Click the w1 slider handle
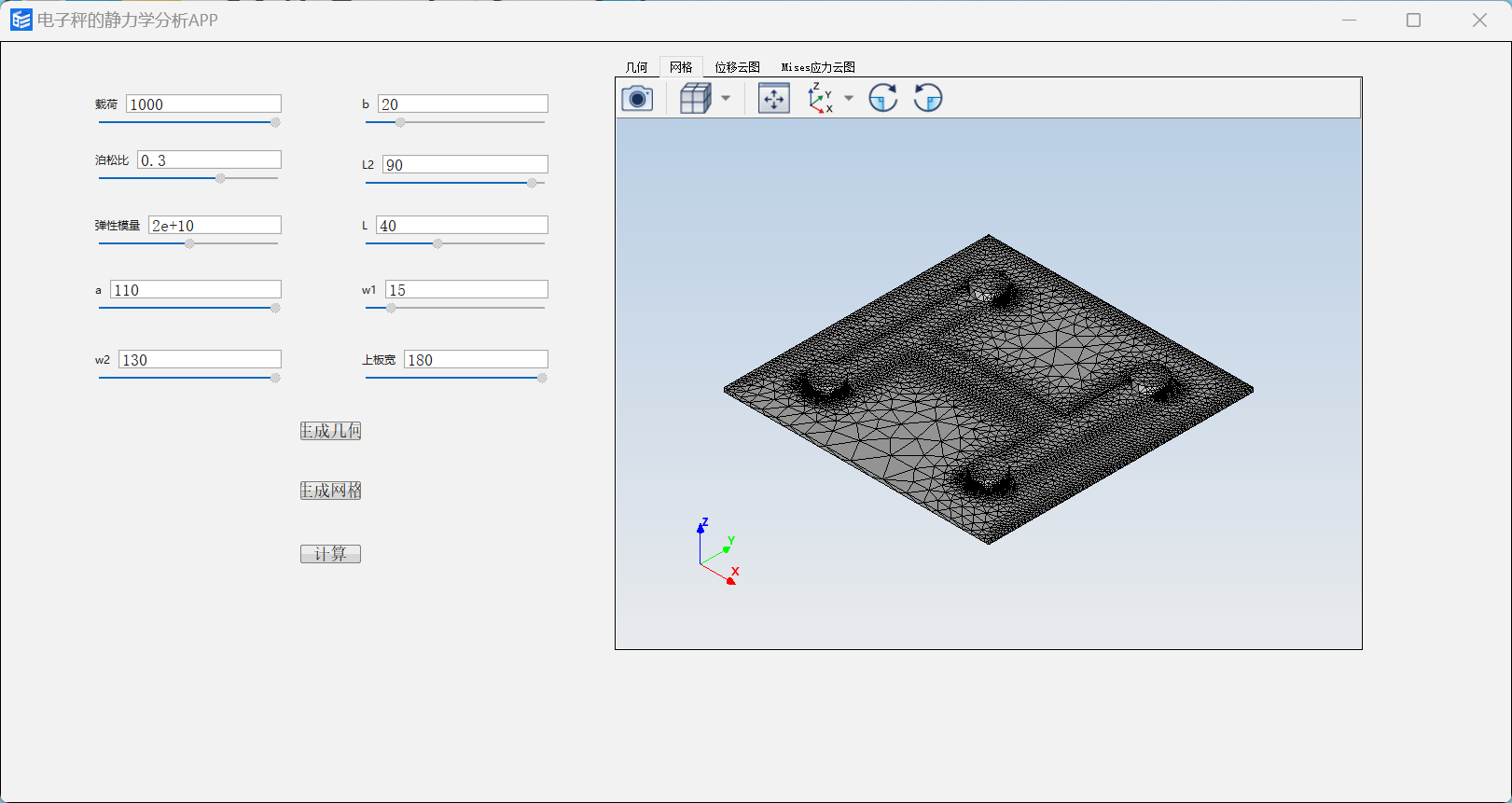The width and height of the screenshot is (1512, 803). click(391, 308)
